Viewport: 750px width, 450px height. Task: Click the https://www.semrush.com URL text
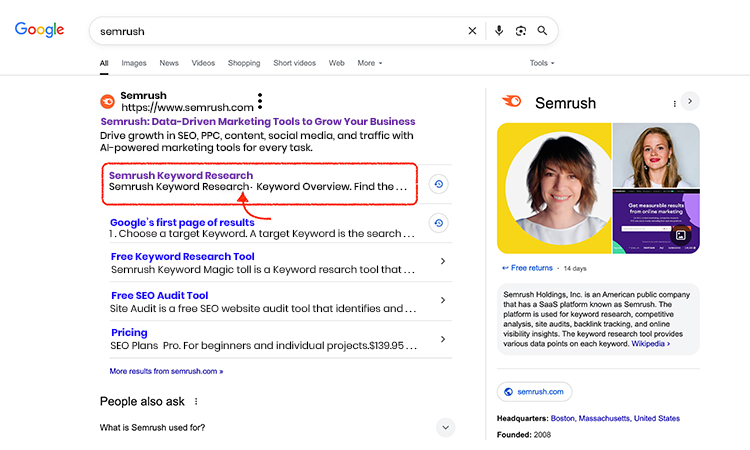pyautogui.click(x=187, y=108)
